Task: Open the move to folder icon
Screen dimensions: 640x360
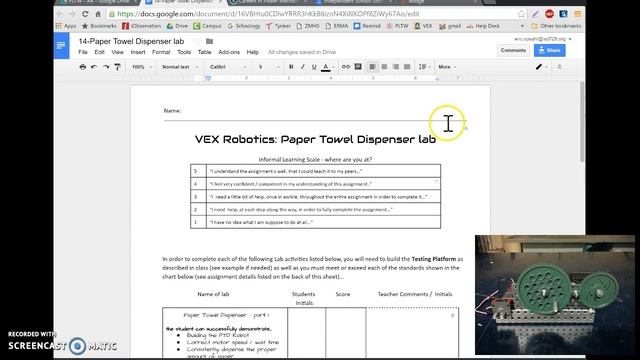Action: click(209, 41)
